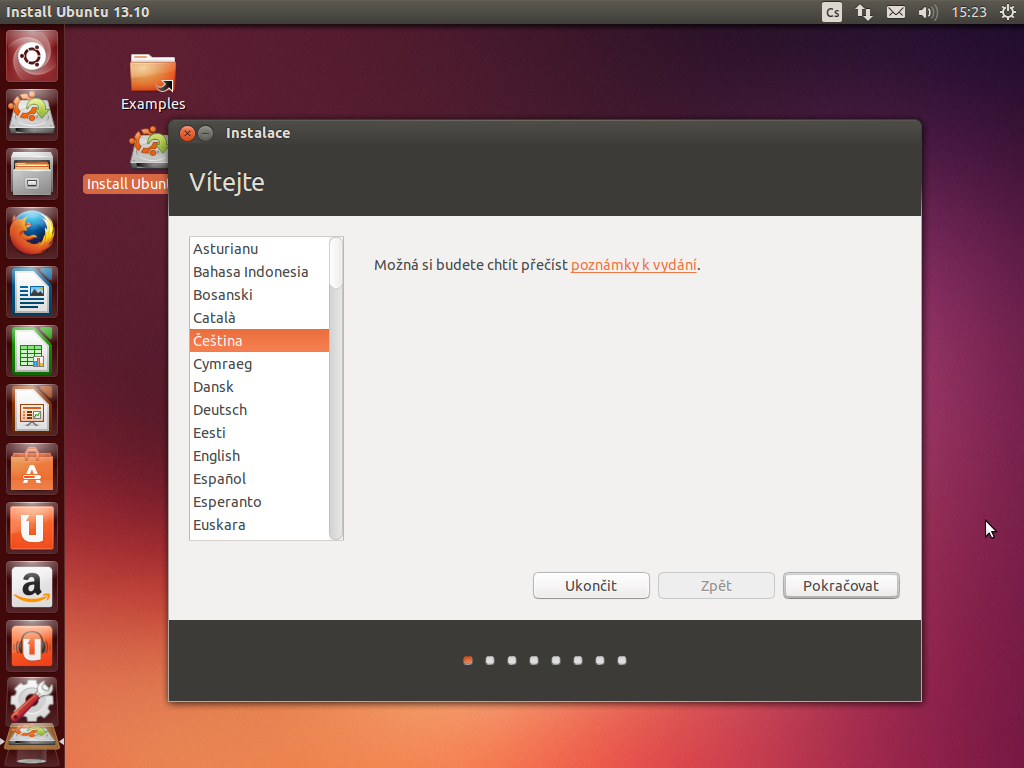This screenshot has width=1024, height=768.
Task: Open LibreOffice Calc spreadsheet
Action: (31, 351)
